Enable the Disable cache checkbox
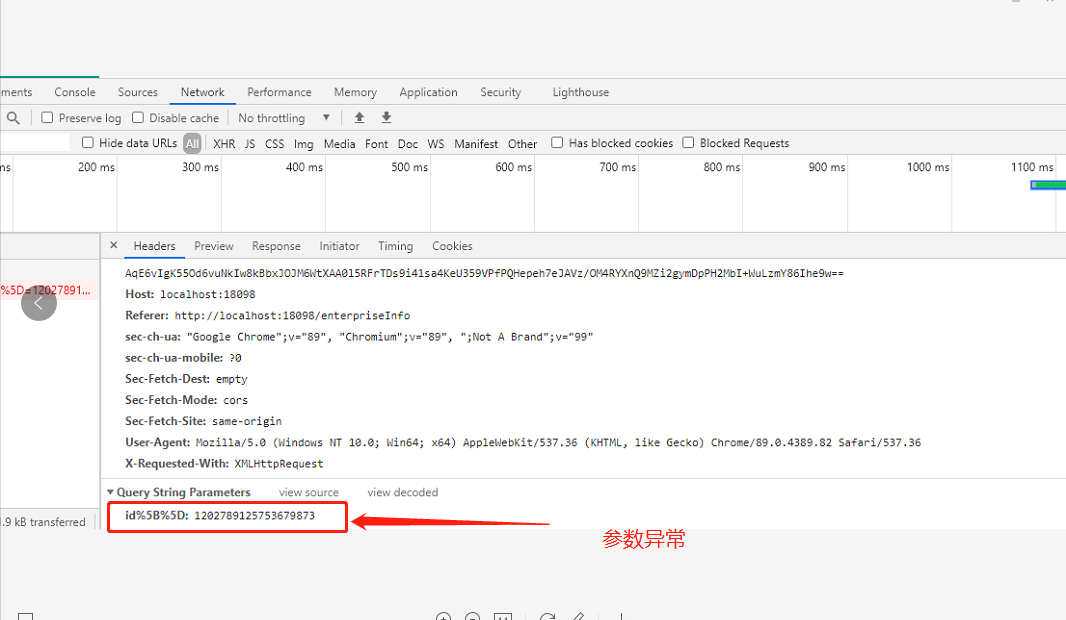This screenshot has width=1066, height=620. coord(137,117)
